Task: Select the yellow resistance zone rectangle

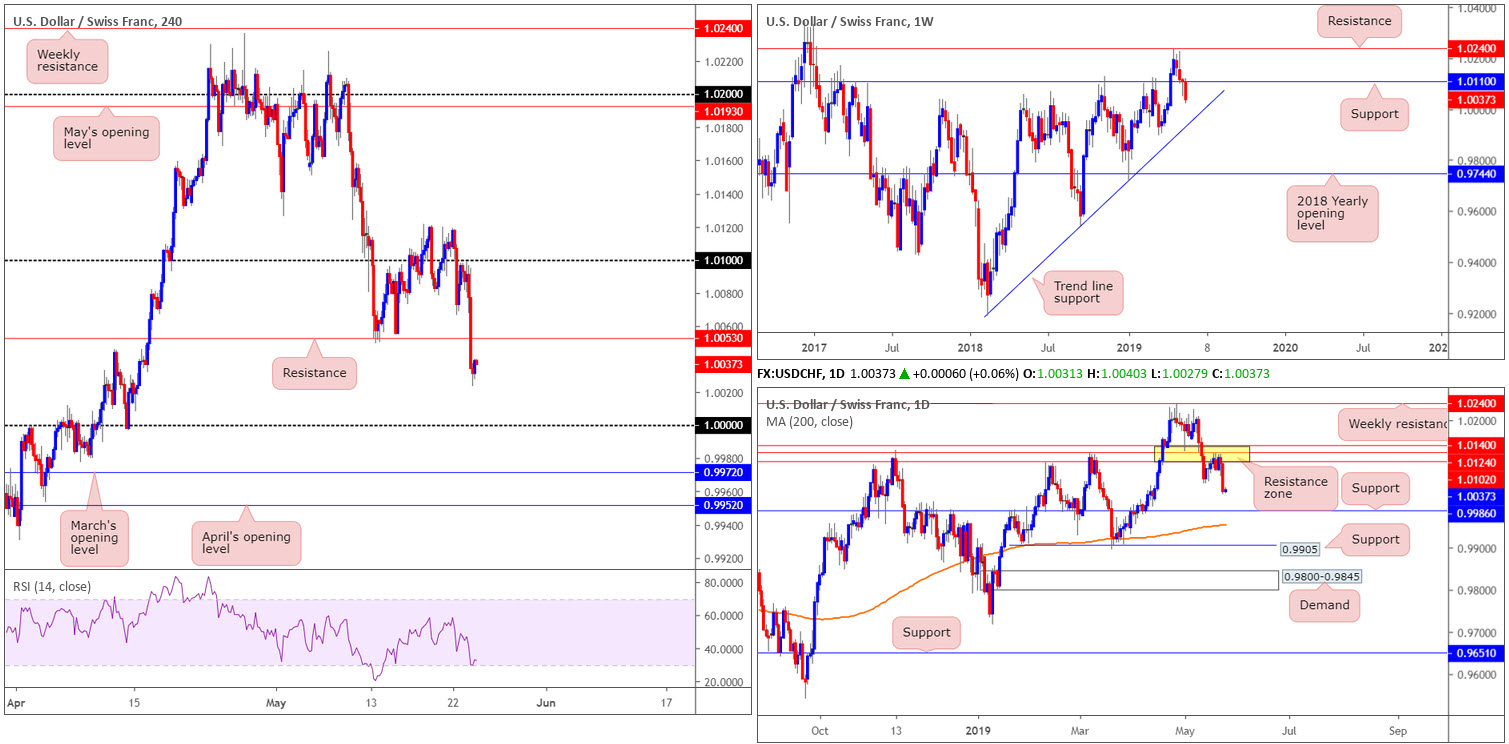Action: tap(1202, 454)
